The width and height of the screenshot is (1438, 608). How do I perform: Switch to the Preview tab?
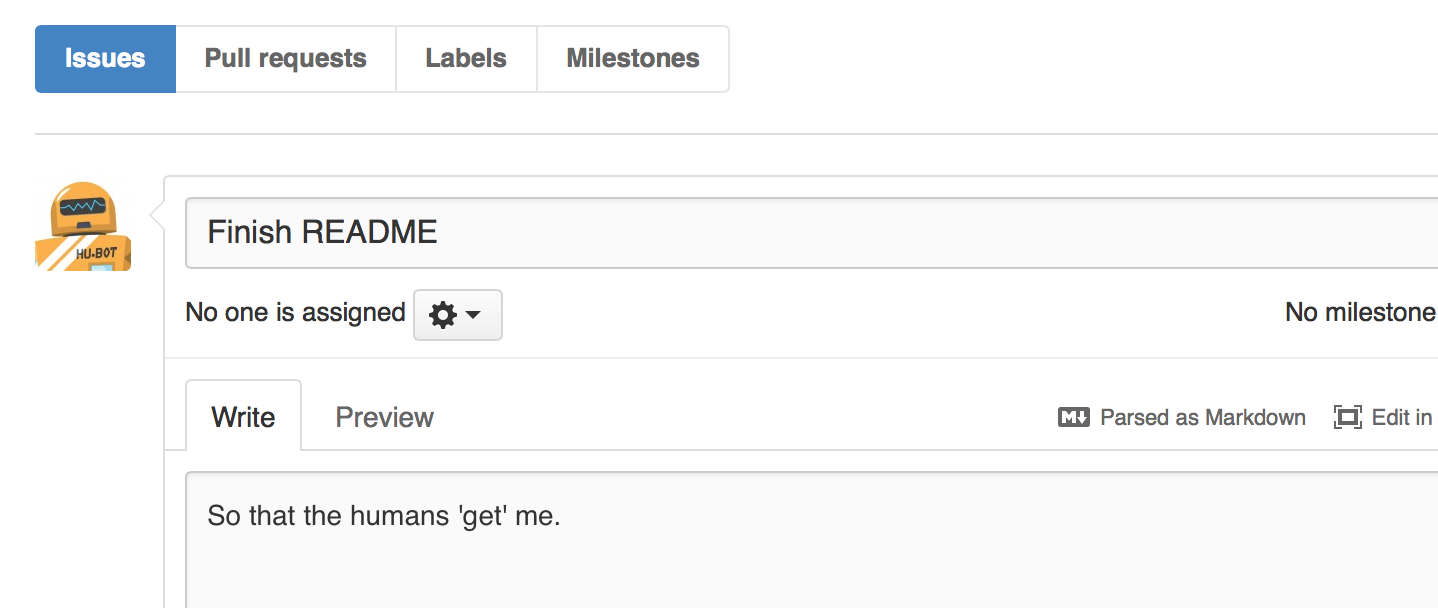click(x=385, y=417)
